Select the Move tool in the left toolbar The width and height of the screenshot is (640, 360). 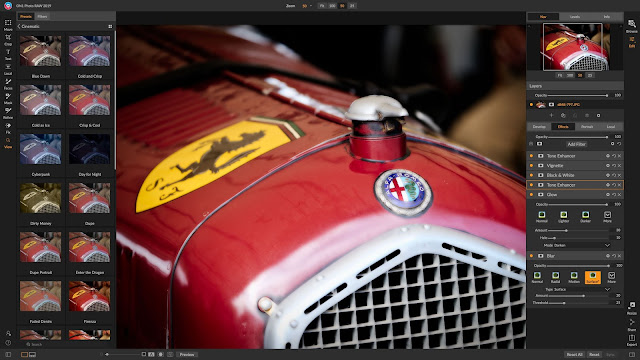pyautogui.click(x=8, y=24)
